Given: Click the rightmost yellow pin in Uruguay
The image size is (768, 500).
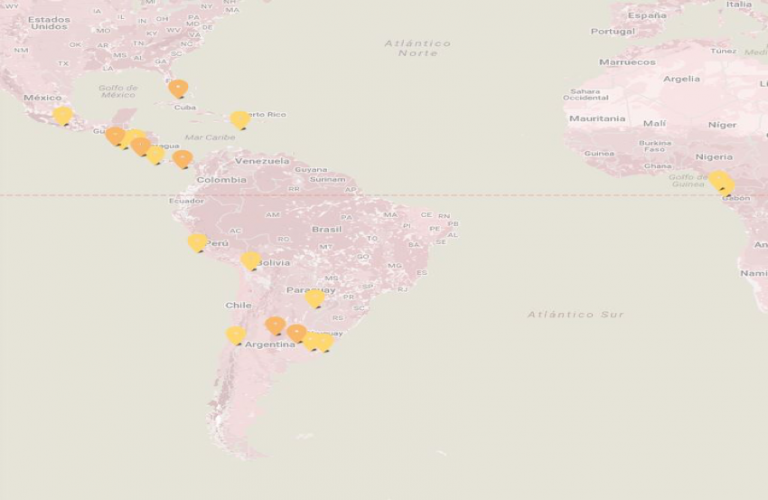Looking at the screenshot, I should [325, 342].
